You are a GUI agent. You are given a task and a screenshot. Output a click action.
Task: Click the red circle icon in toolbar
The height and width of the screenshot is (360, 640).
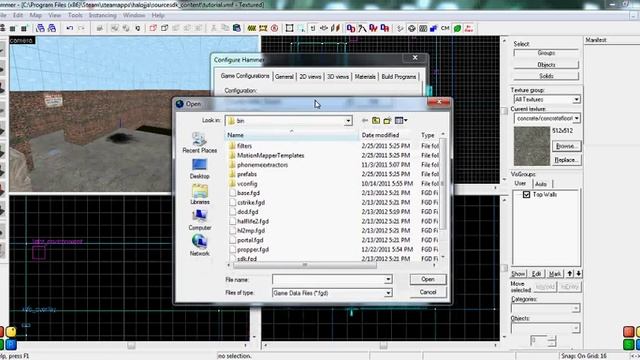[275, 28]
